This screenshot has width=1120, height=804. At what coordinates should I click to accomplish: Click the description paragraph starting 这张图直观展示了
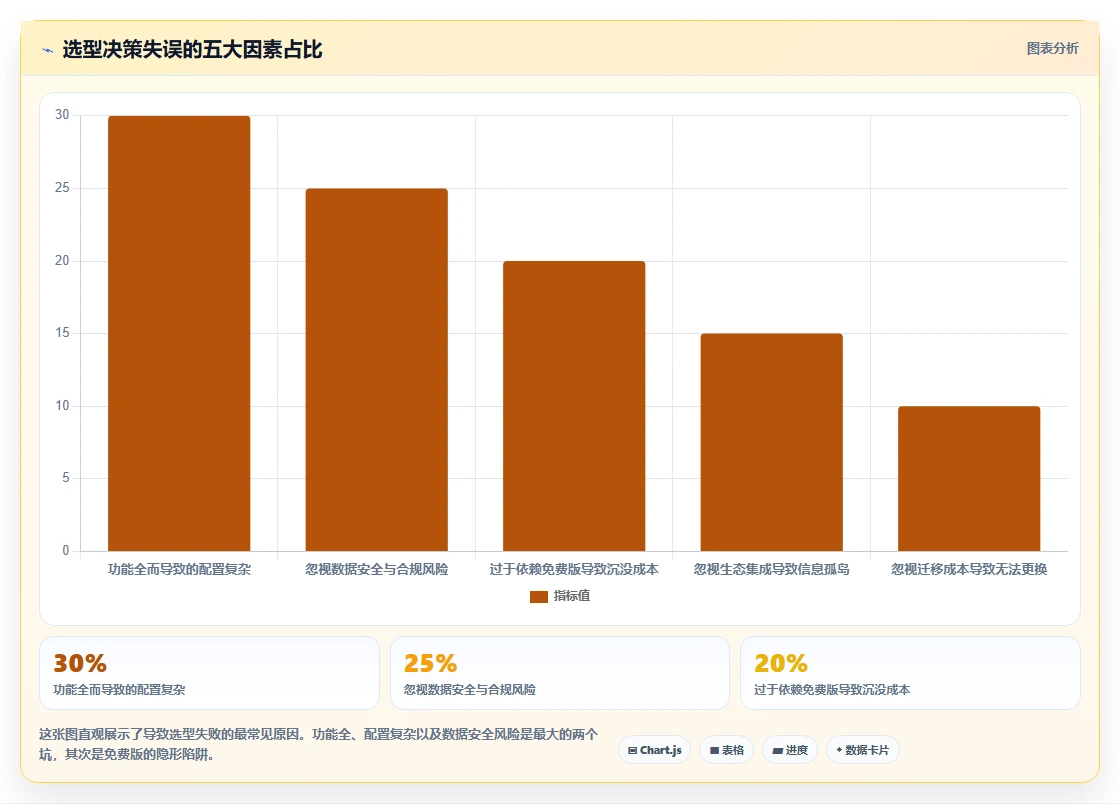[x=319, y=744]
